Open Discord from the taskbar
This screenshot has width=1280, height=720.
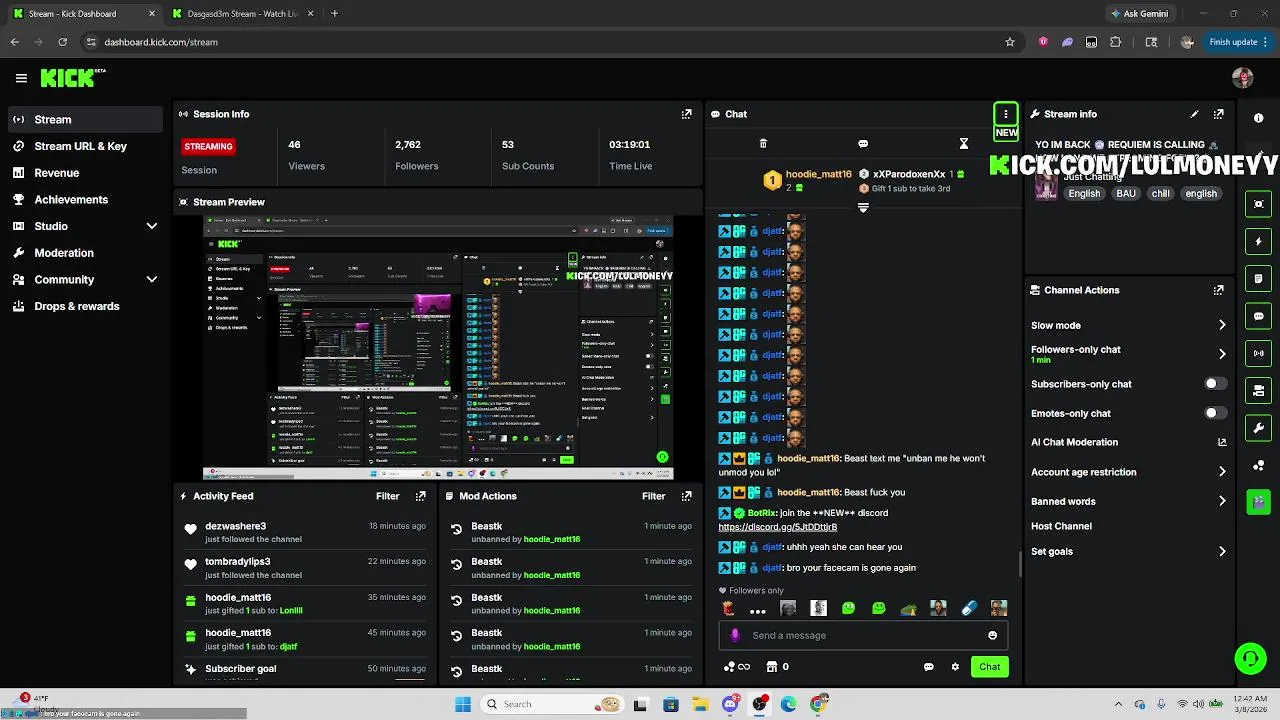coord(730,704)
